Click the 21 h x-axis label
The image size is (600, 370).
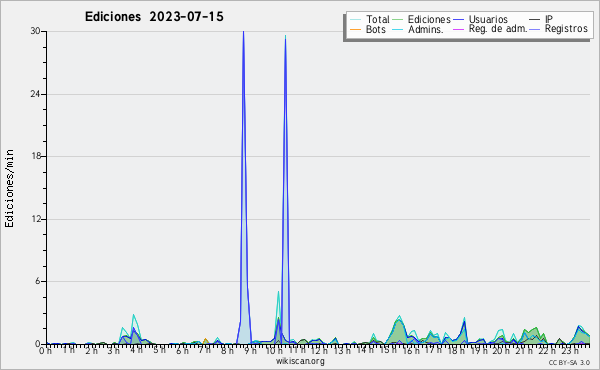524,351
